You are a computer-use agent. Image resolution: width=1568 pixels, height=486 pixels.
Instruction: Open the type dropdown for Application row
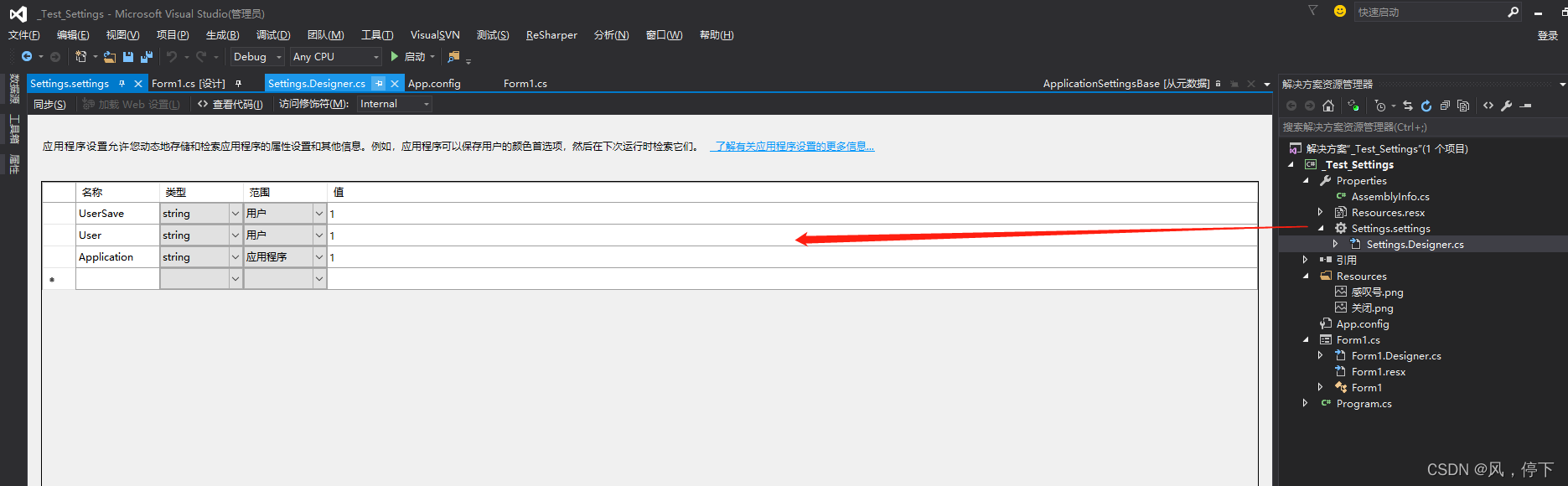[x=235, y=257]
